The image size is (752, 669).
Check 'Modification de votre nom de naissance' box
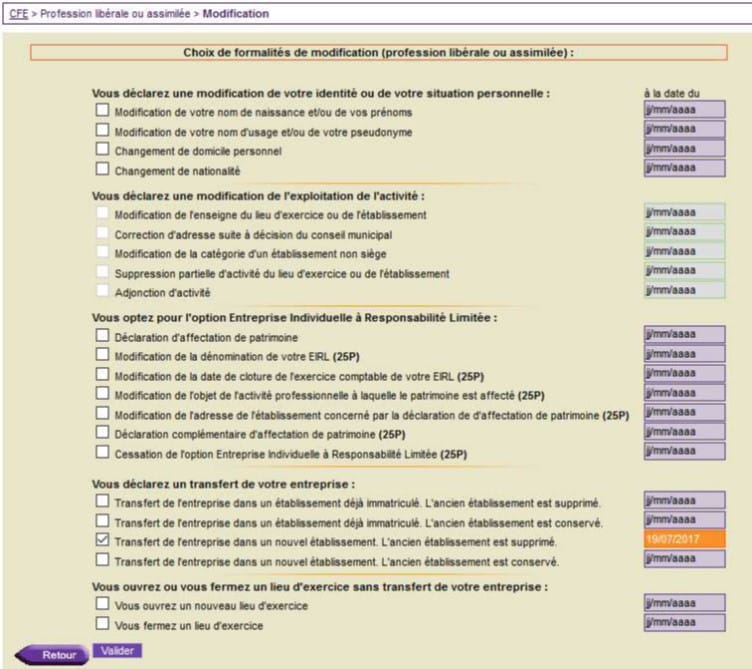tap(102, 110)
